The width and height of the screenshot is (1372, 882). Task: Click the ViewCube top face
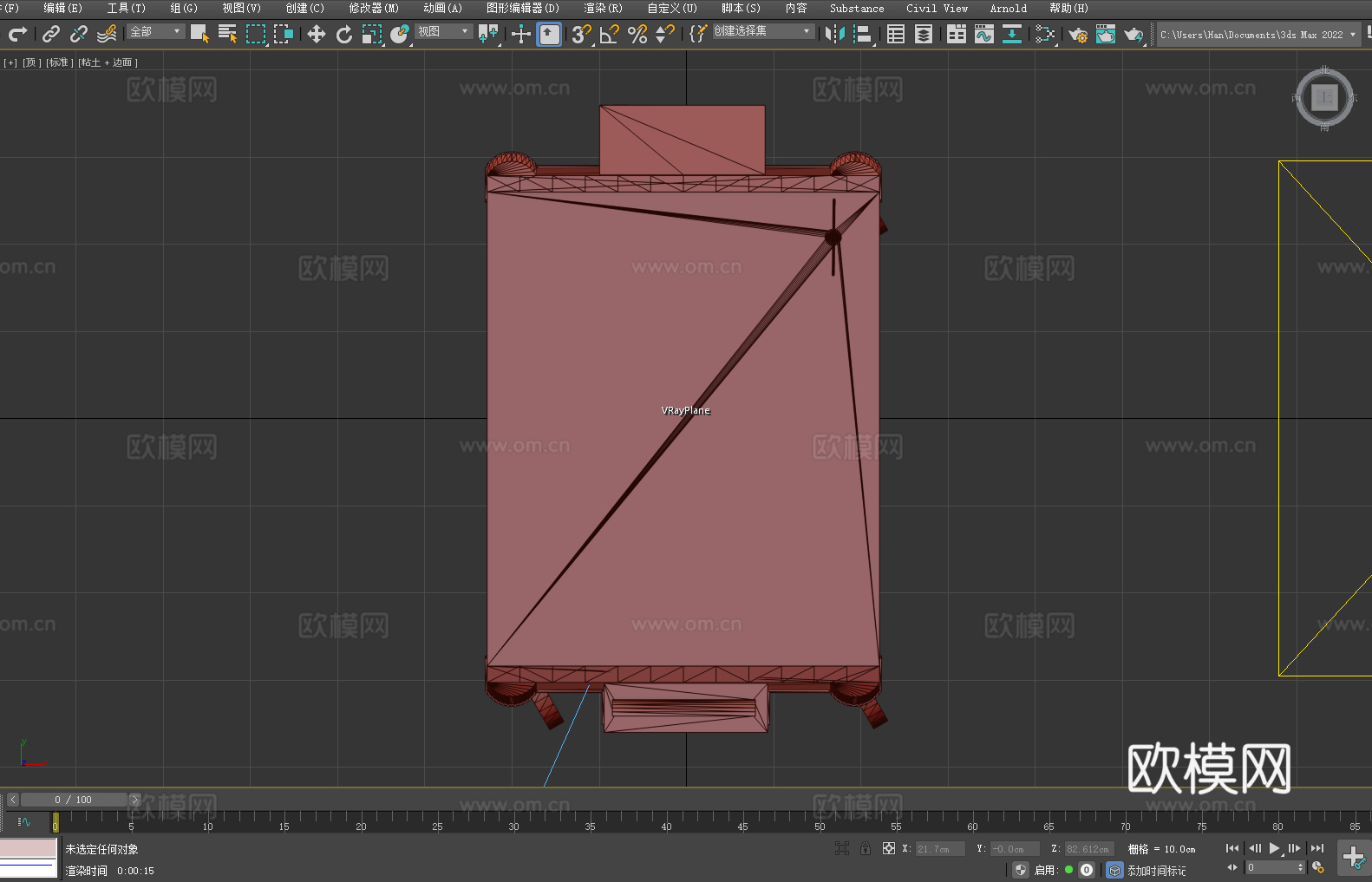click(1324, 97)
